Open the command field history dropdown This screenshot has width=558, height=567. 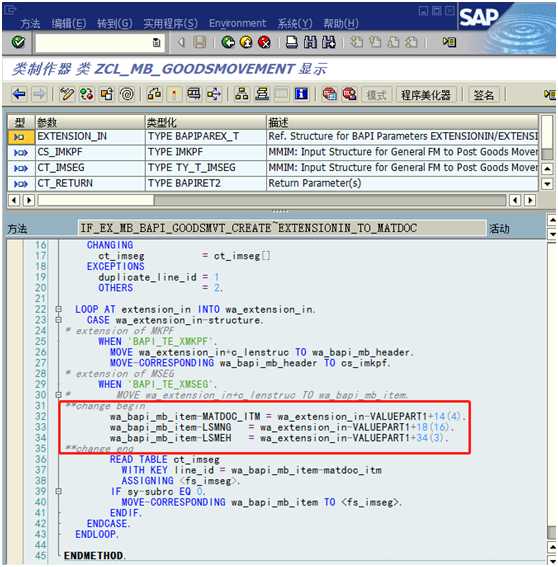157,43
